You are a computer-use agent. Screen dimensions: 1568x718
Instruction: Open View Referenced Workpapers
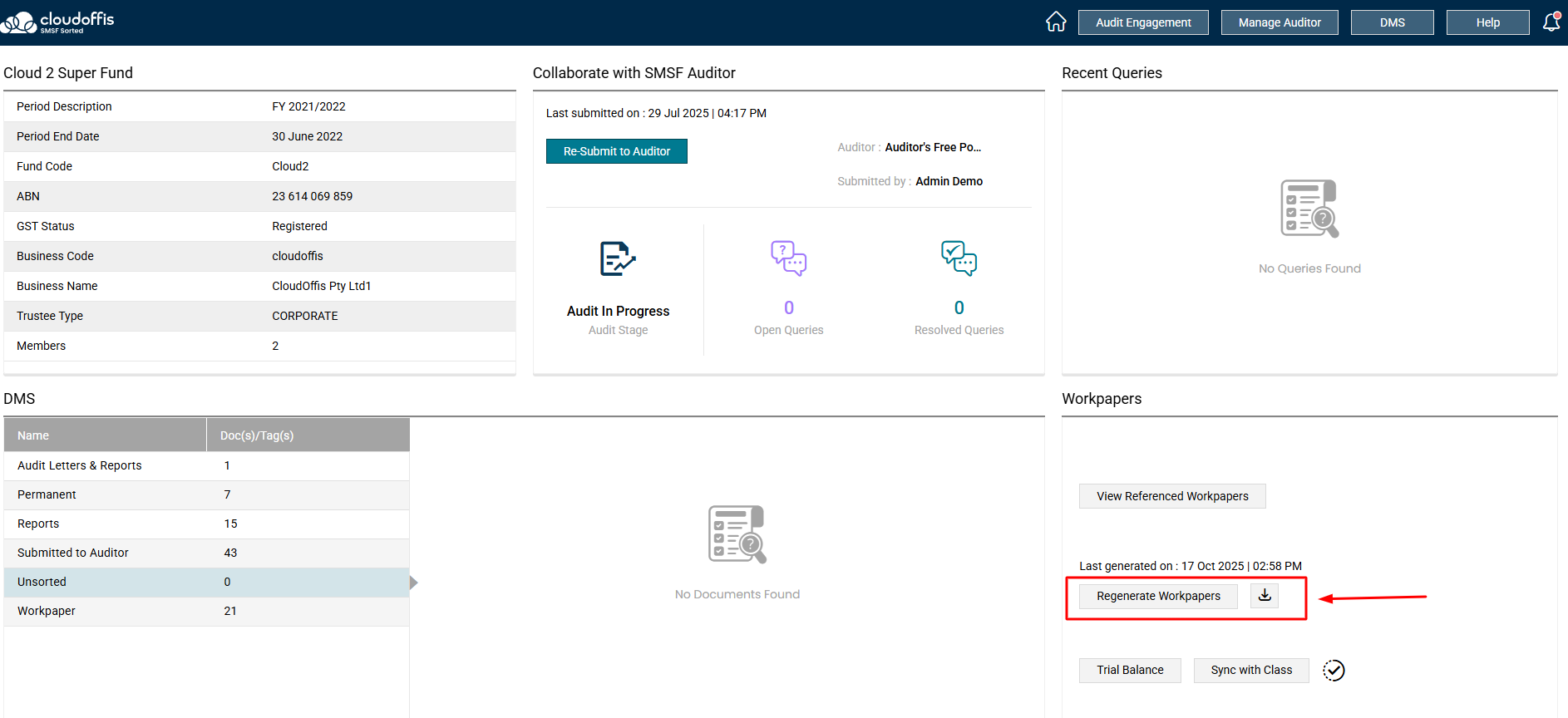click(1172, 496)
